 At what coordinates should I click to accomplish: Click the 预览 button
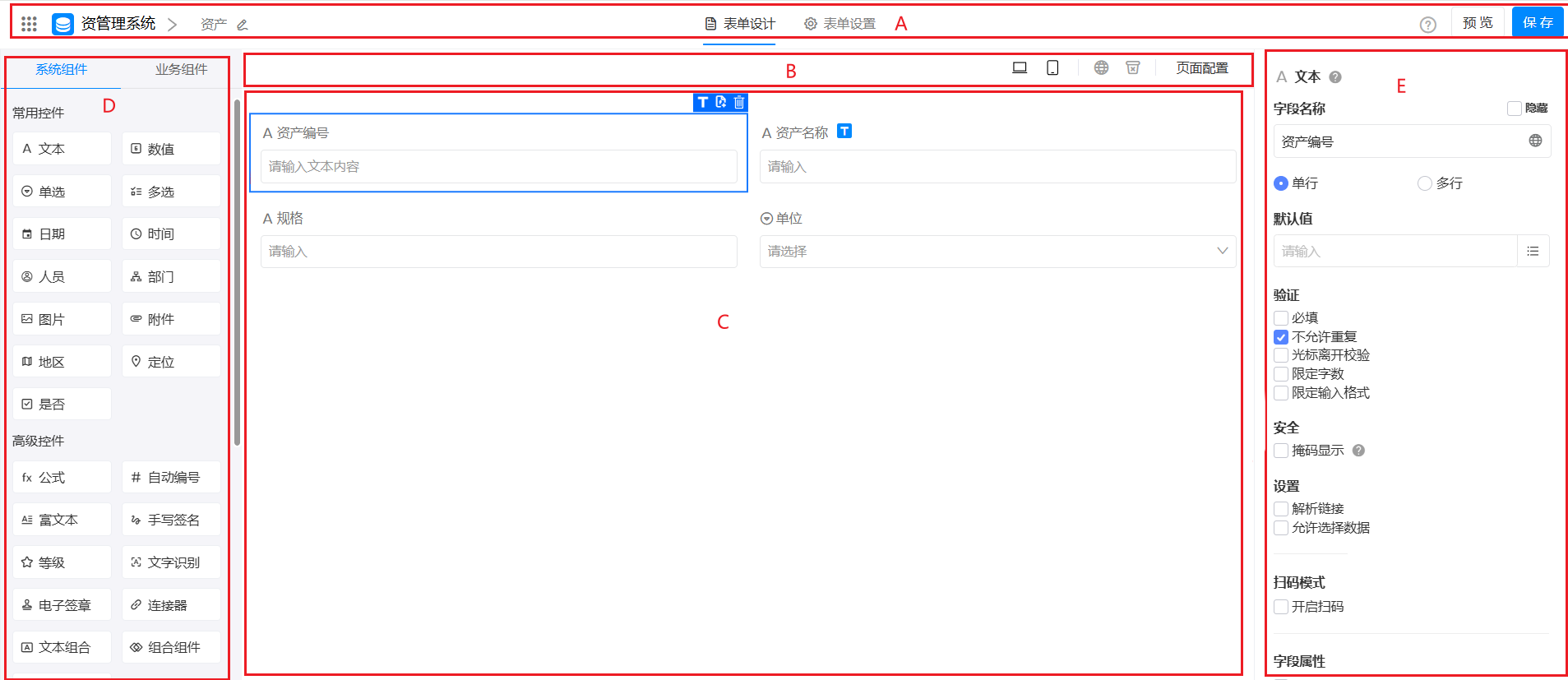(x=1478, y=23)
